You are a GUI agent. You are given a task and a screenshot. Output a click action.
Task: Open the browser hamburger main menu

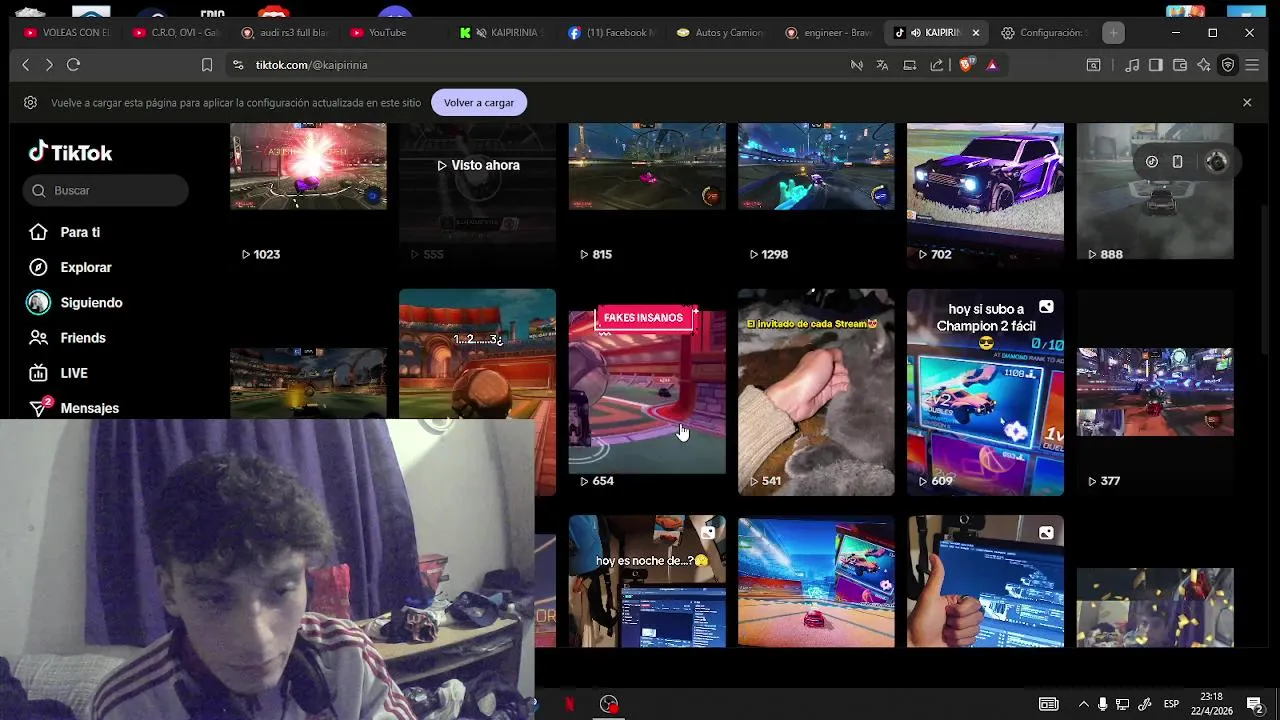click(1252, 65)
